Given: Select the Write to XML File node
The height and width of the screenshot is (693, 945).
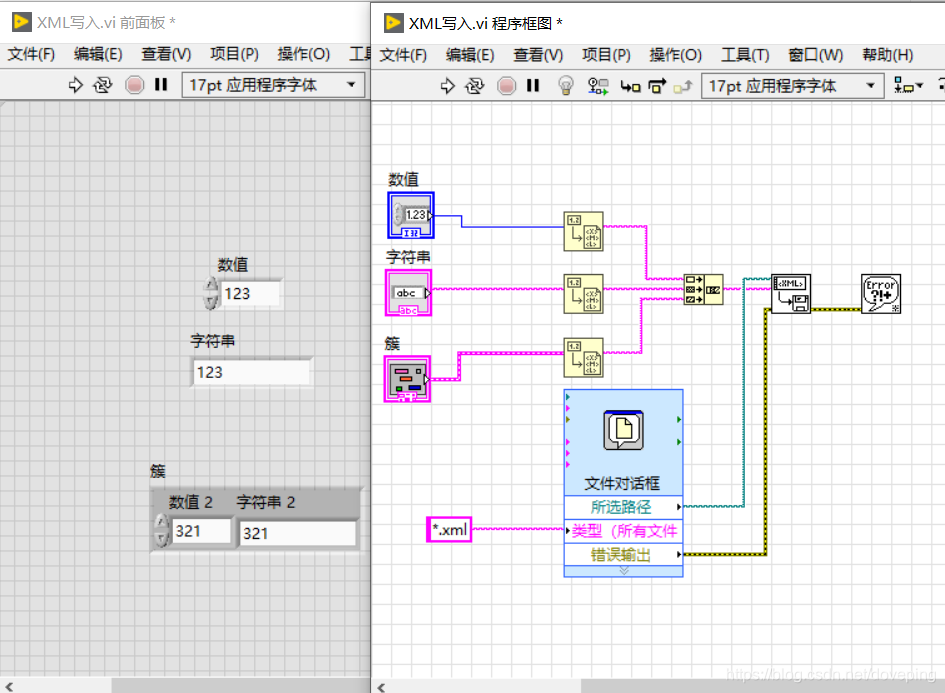Looking at the screenshot, I should click(790, 294).
